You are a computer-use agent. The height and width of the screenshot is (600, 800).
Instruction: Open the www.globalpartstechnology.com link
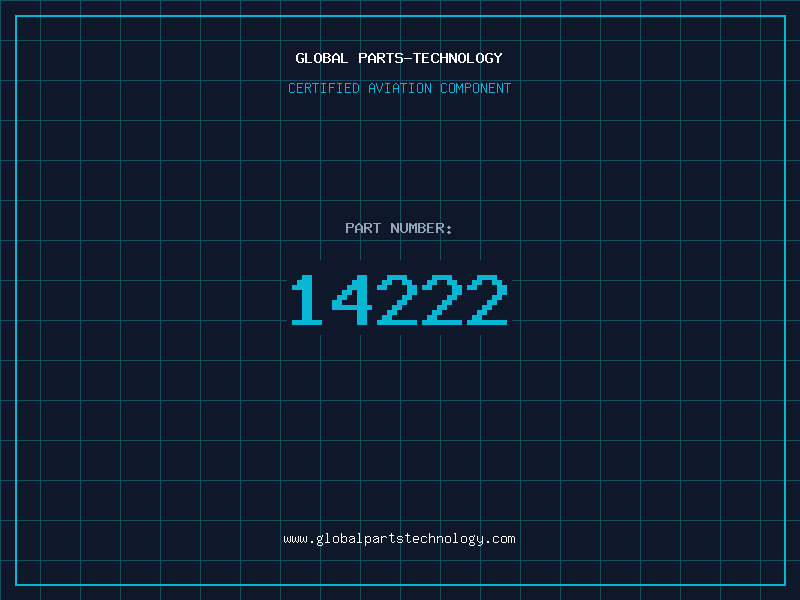tap(399, 539)
